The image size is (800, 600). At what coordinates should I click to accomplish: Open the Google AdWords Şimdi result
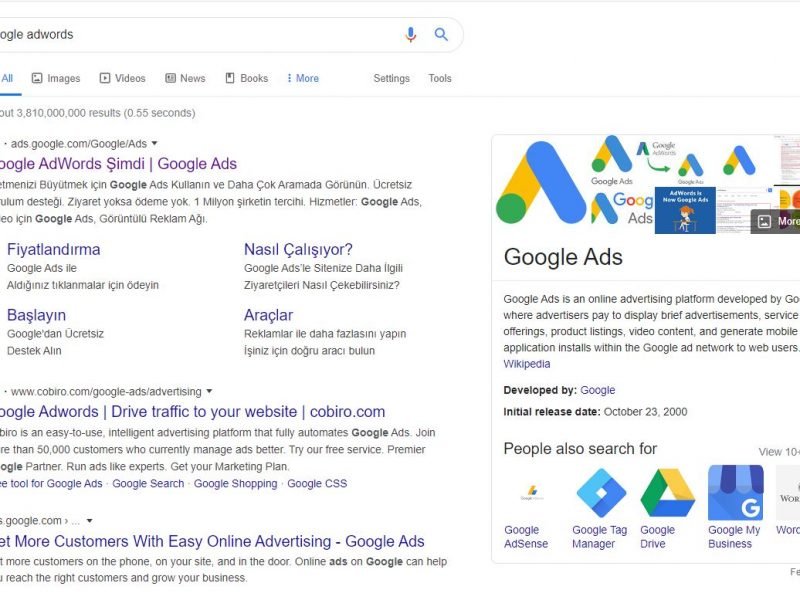tap(118, 164)
